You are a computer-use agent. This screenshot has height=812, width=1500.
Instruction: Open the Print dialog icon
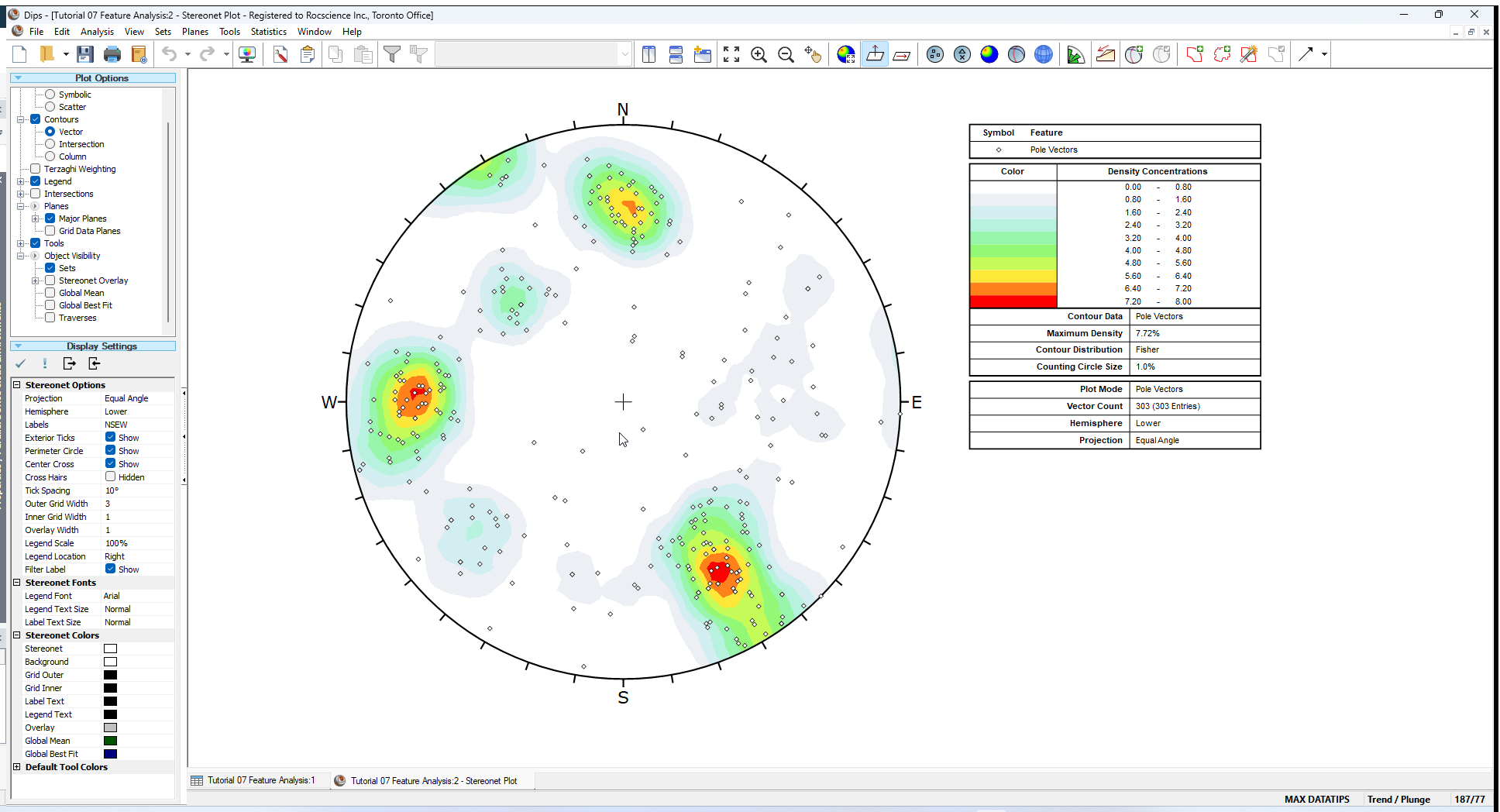click(x=112, y=53)
